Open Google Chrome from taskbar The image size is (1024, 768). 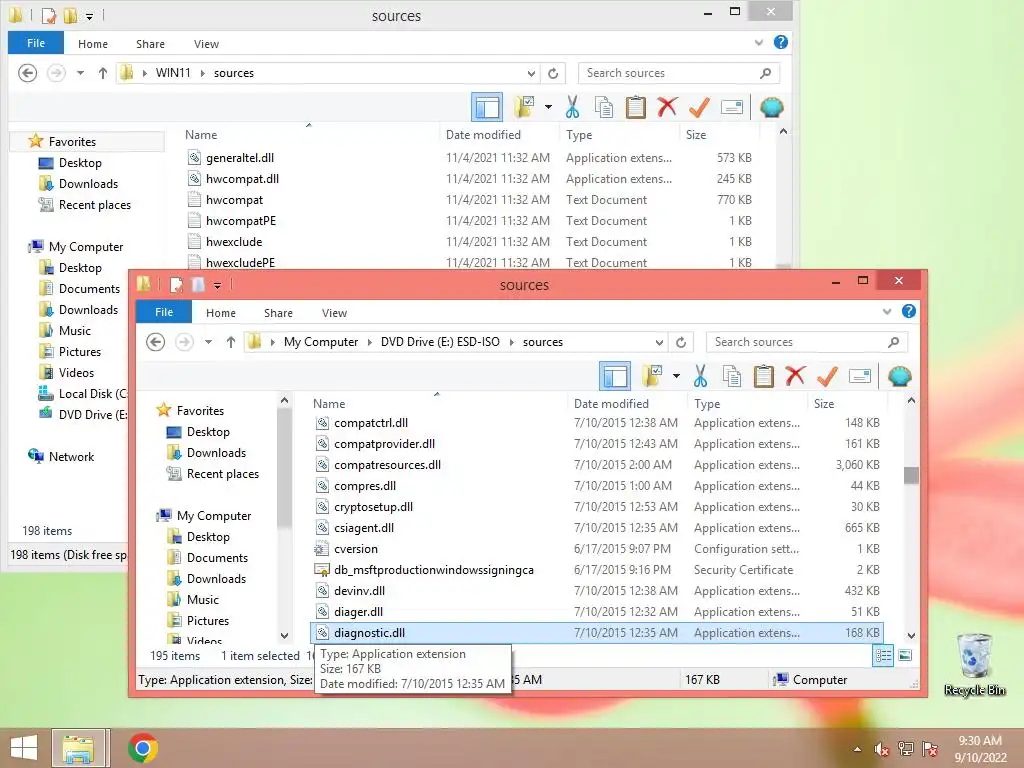point(143,748)
